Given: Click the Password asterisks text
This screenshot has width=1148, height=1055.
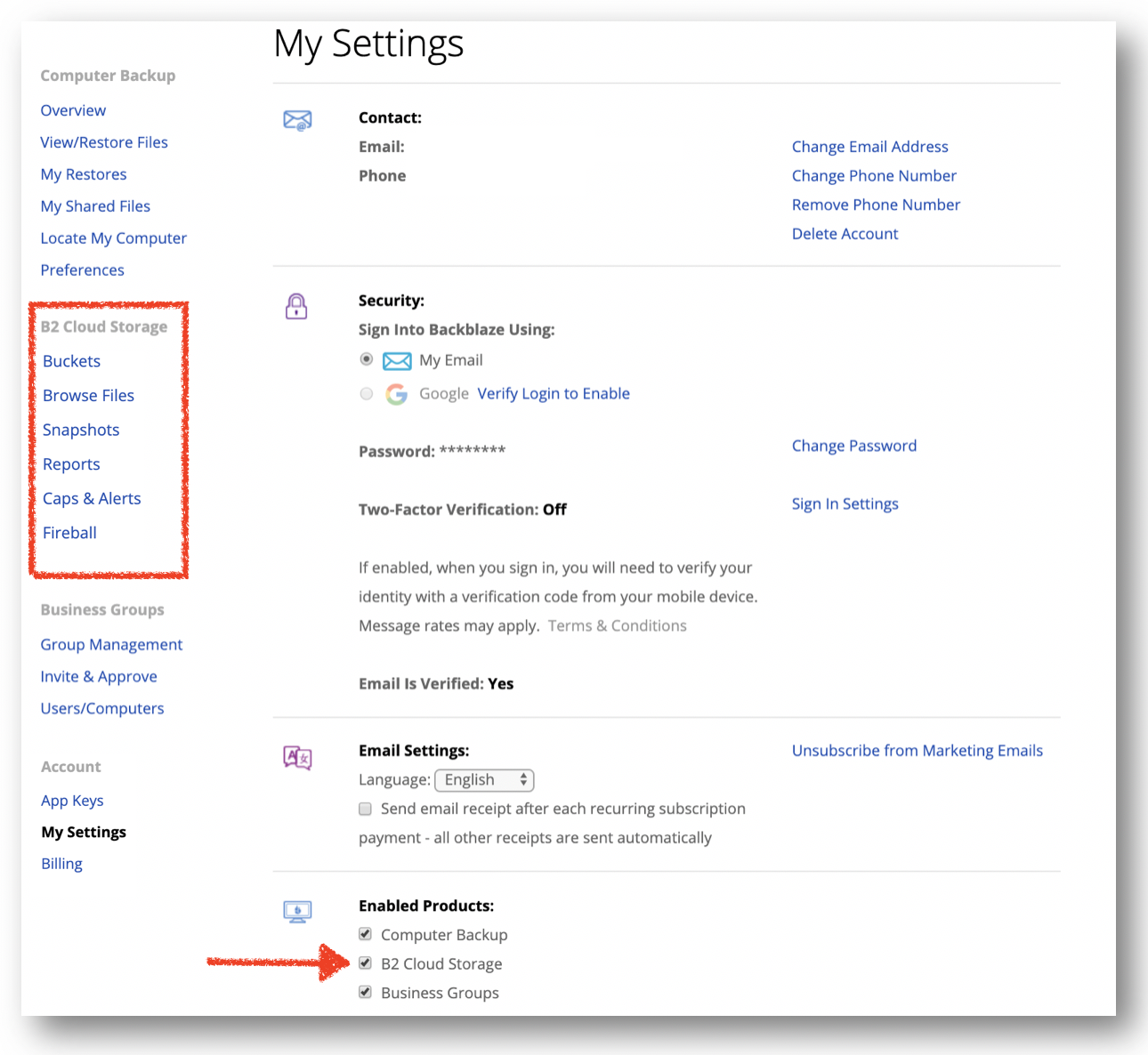Looking at the screenshot, I should pyautogui.click(x=473, y=450).
